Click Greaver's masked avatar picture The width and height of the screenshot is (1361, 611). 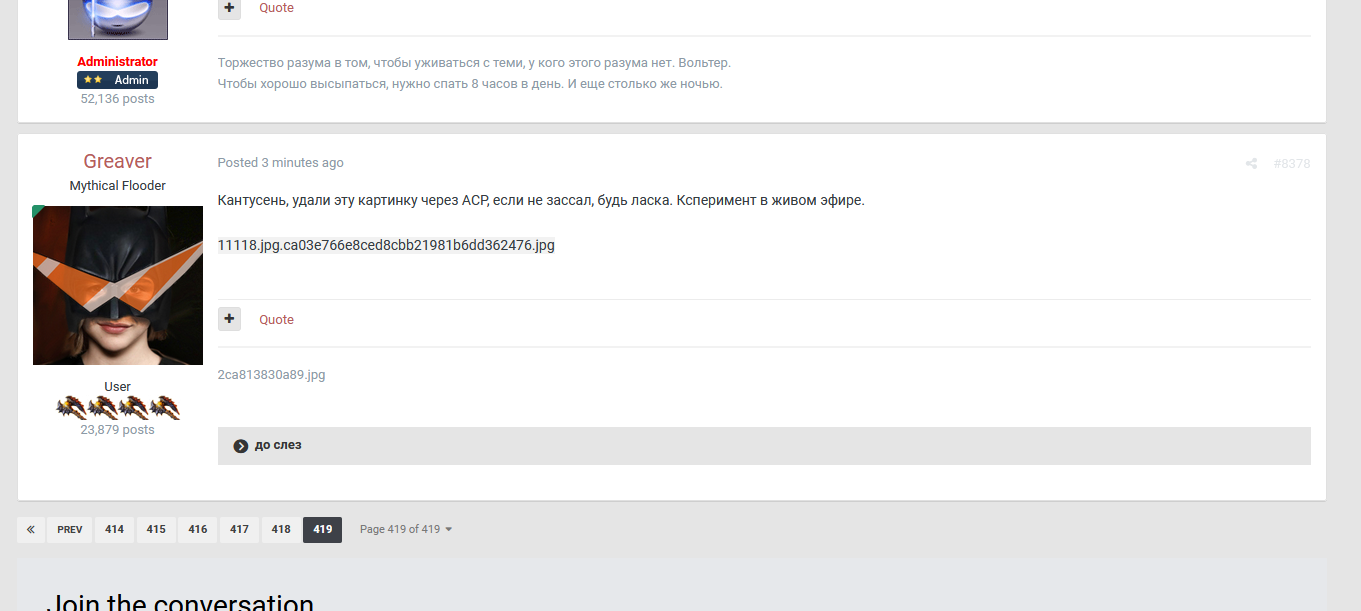pyautogui.click(x=117, y=285)
